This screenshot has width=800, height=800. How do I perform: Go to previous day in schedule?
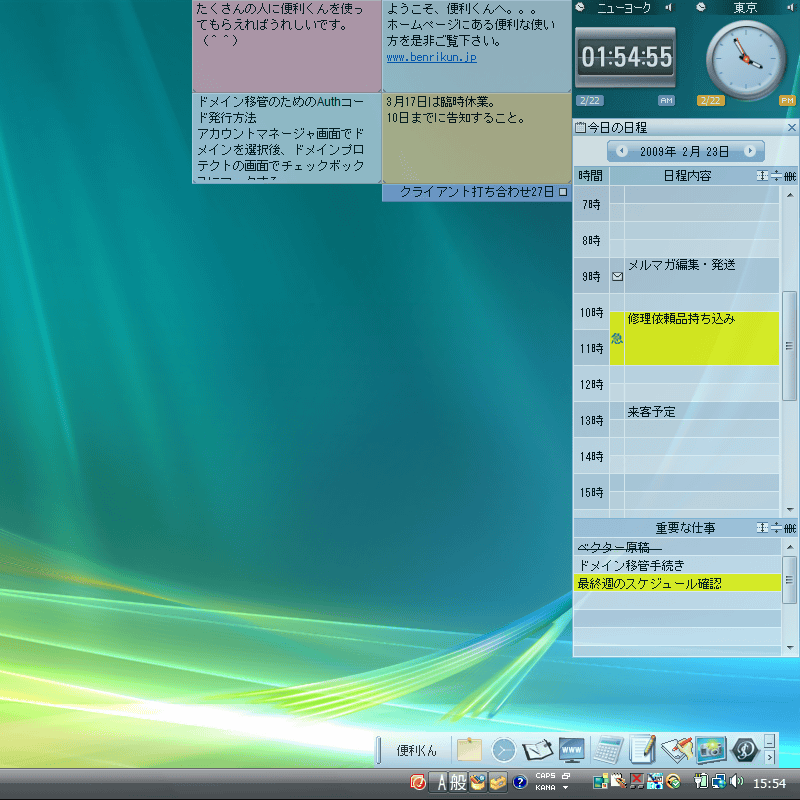621,151
